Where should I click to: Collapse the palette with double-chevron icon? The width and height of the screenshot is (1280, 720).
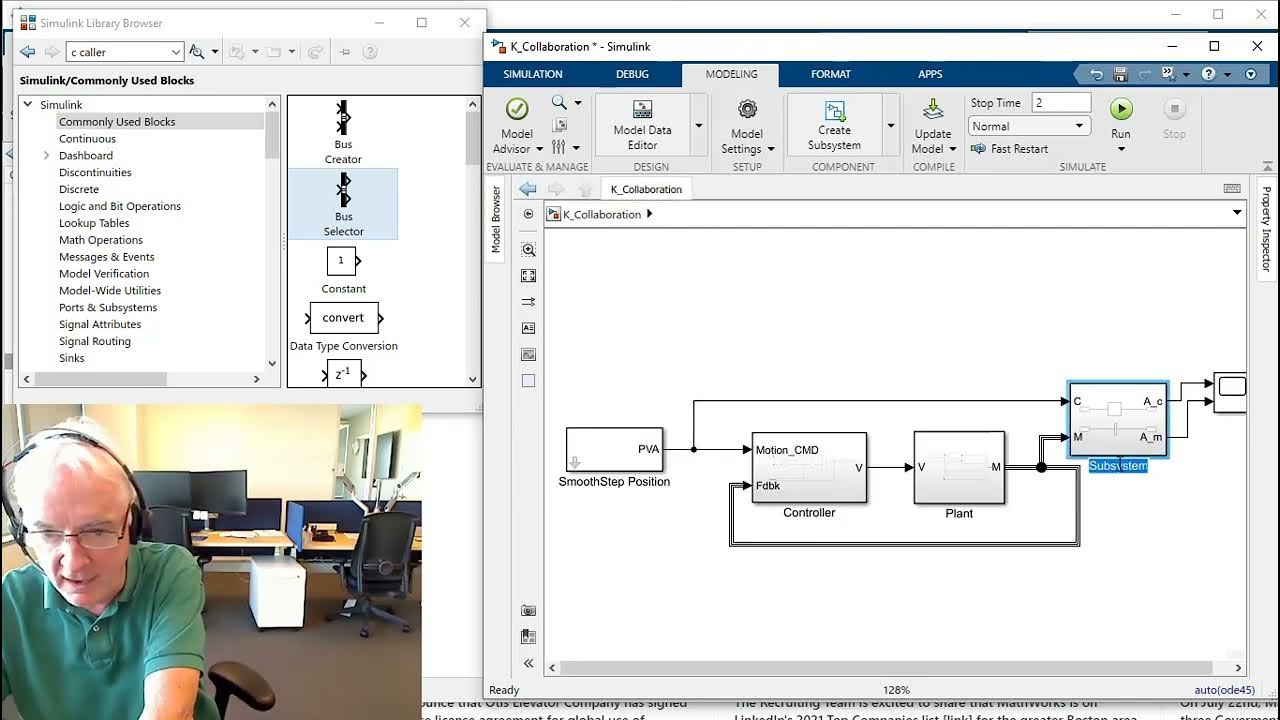pyautogui.click(x=528, y=662)
